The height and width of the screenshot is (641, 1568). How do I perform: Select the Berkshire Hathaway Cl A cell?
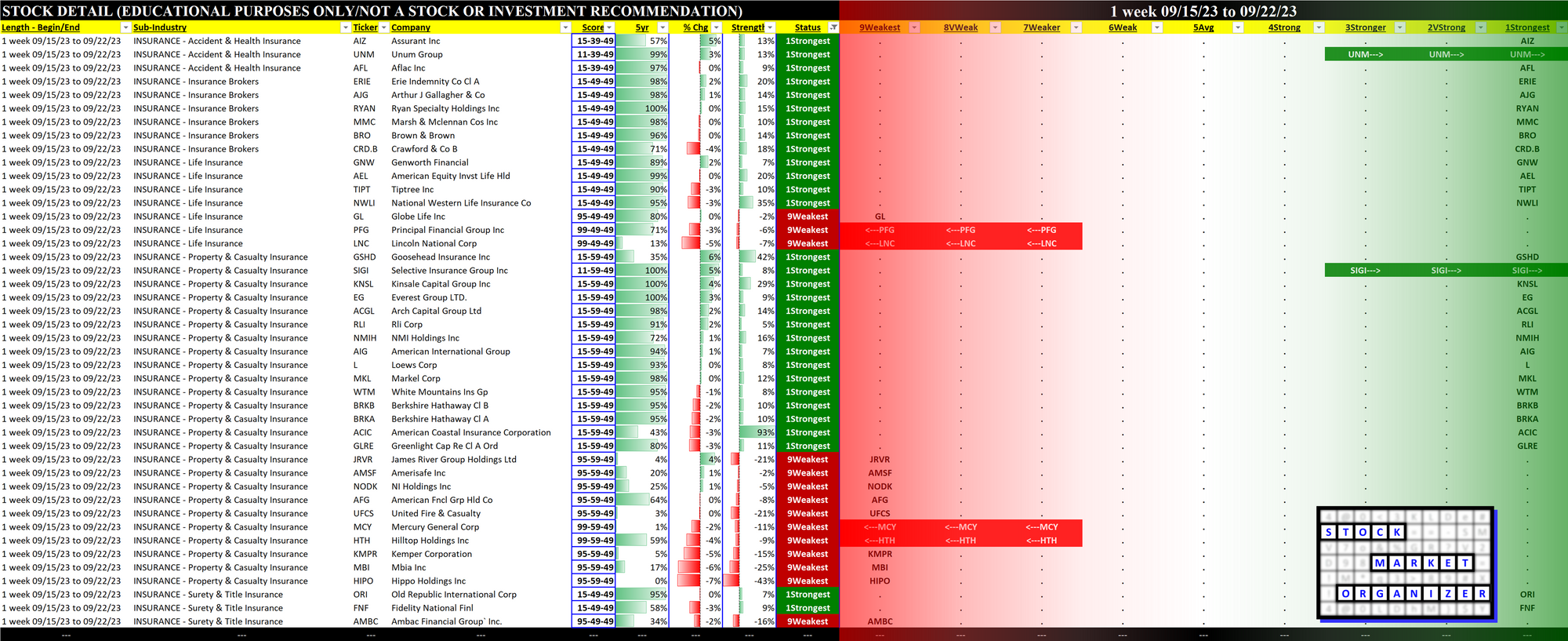[481, 419]
